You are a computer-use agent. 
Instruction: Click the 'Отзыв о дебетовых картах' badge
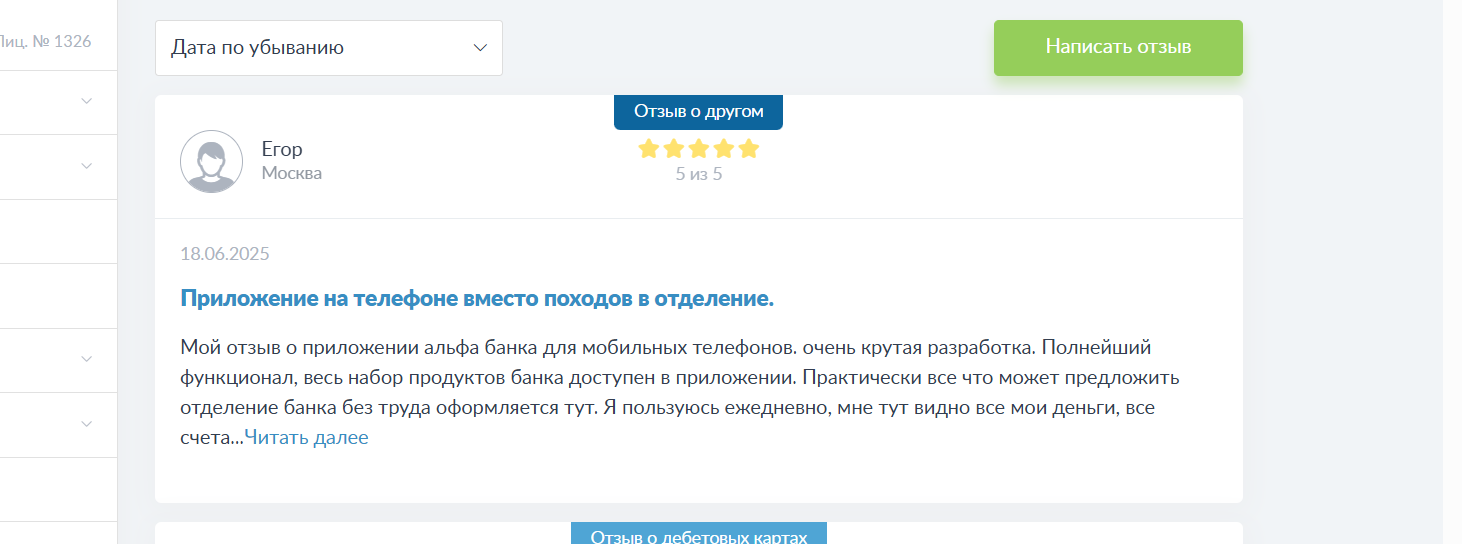698,534
